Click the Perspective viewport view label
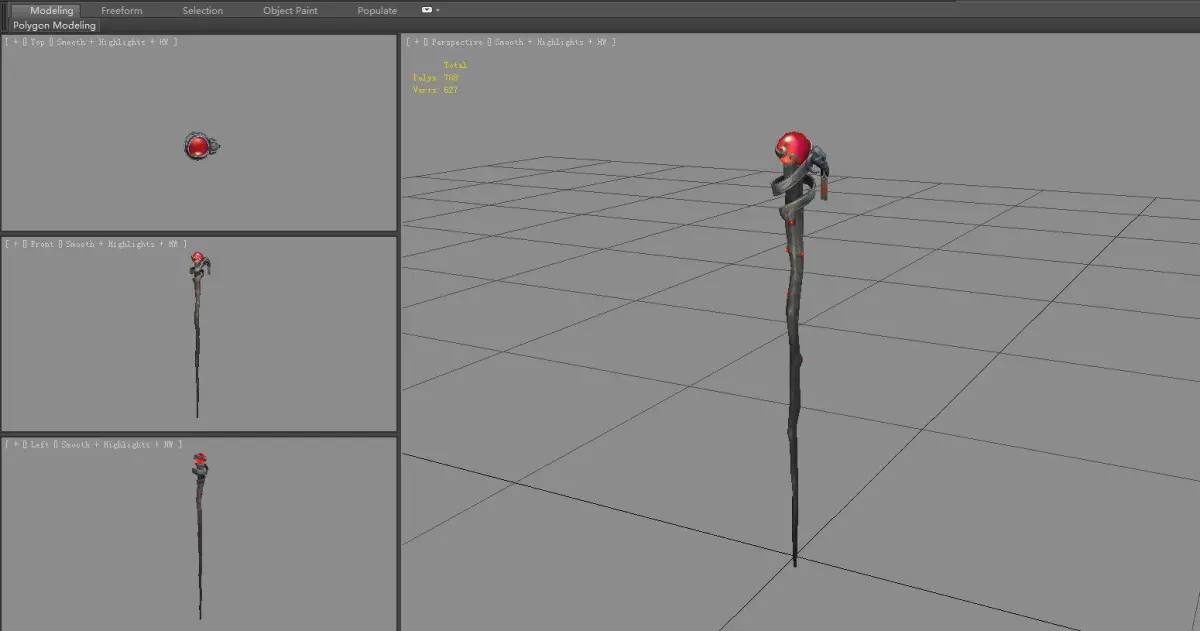 click(x=457, y=42)
